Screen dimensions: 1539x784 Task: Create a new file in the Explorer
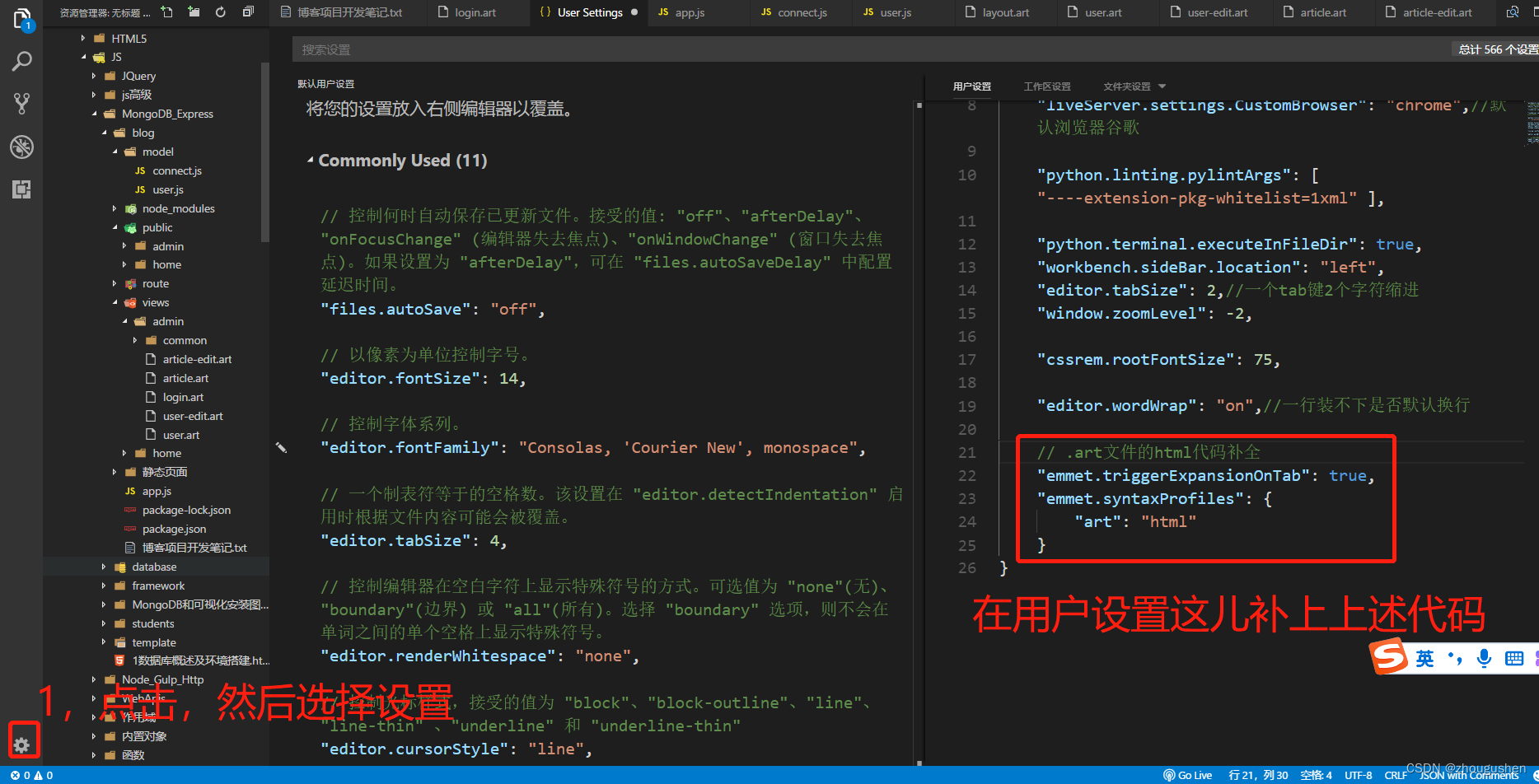tap(165, 12)
